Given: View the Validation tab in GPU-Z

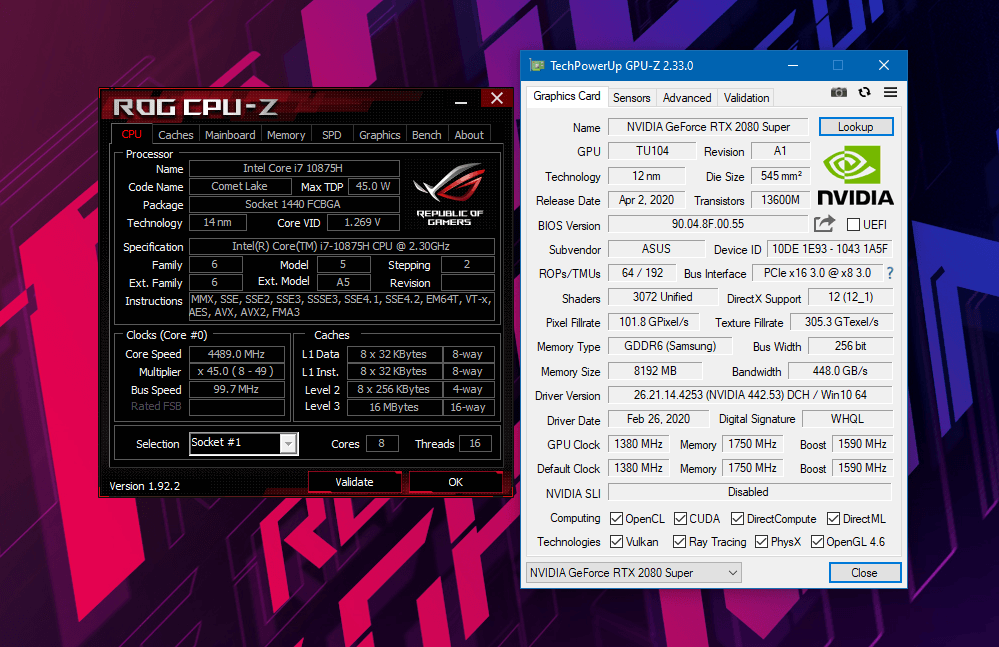Looking at the screenshot, I should (746, 97).
